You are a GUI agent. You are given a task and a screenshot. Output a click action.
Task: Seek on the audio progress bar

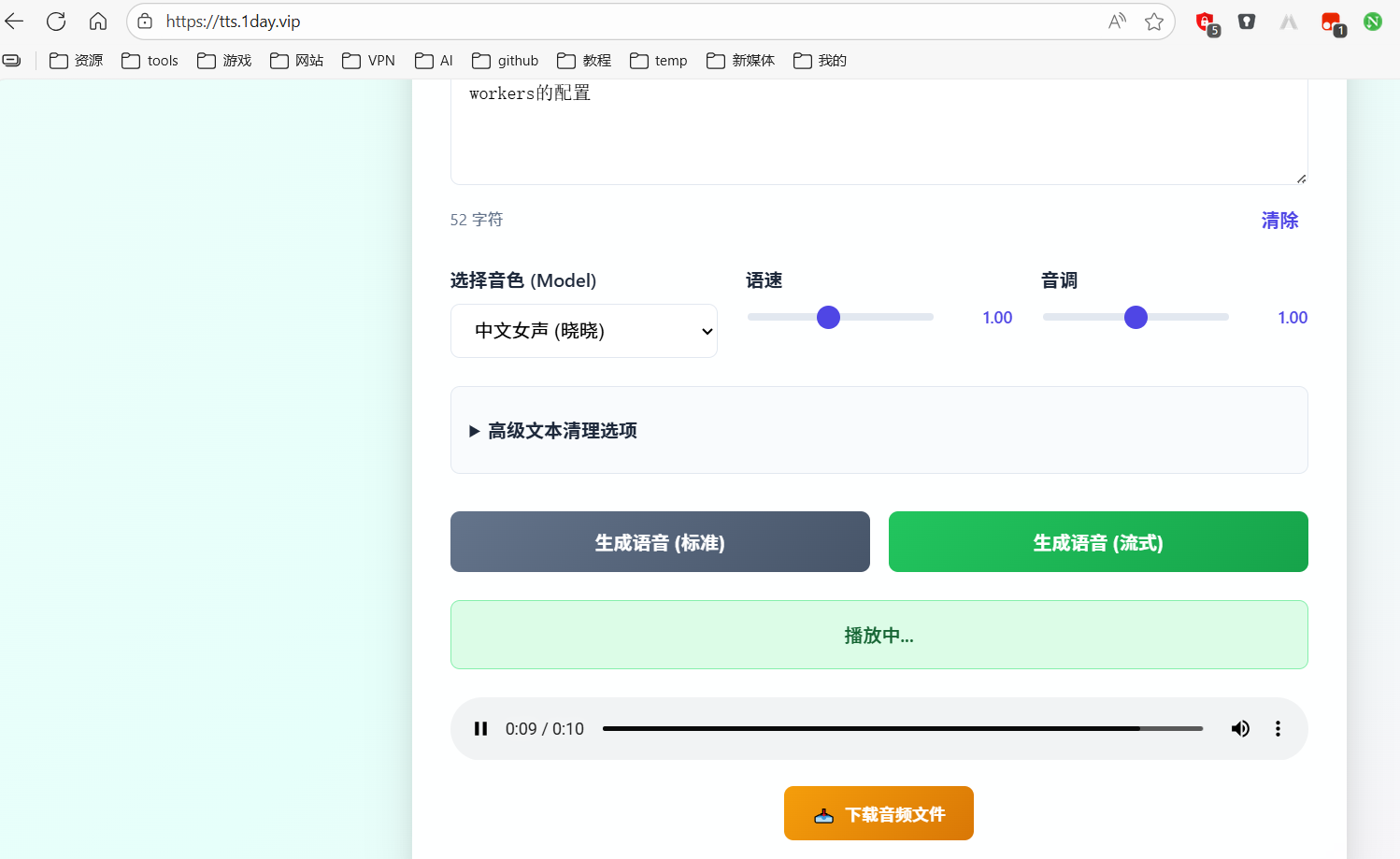pos(903,729)
